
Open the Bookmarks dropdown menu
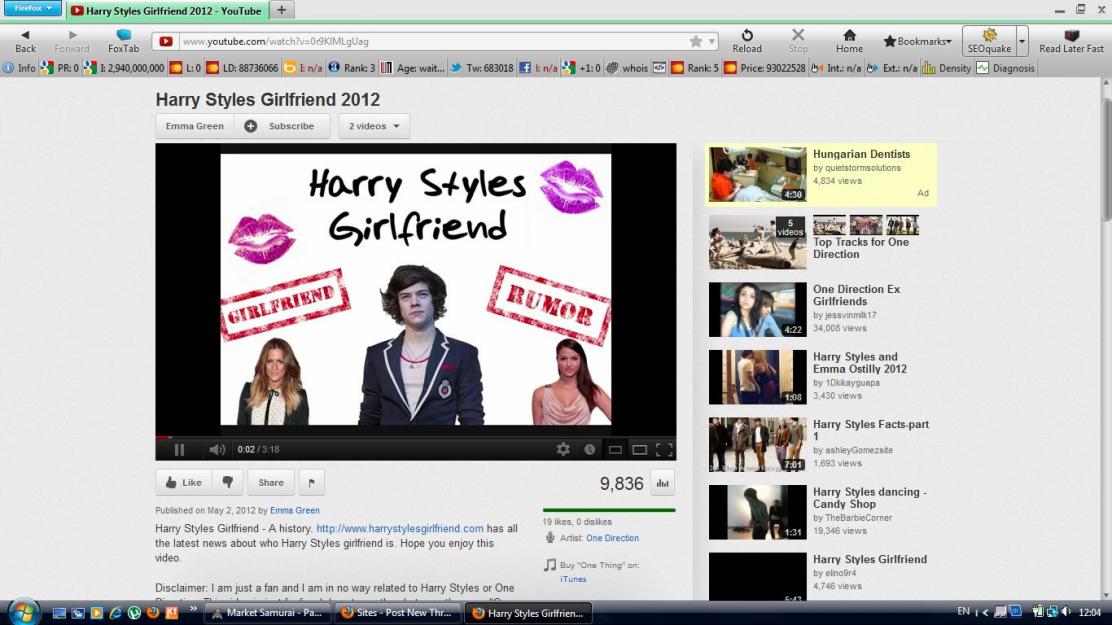917,41
